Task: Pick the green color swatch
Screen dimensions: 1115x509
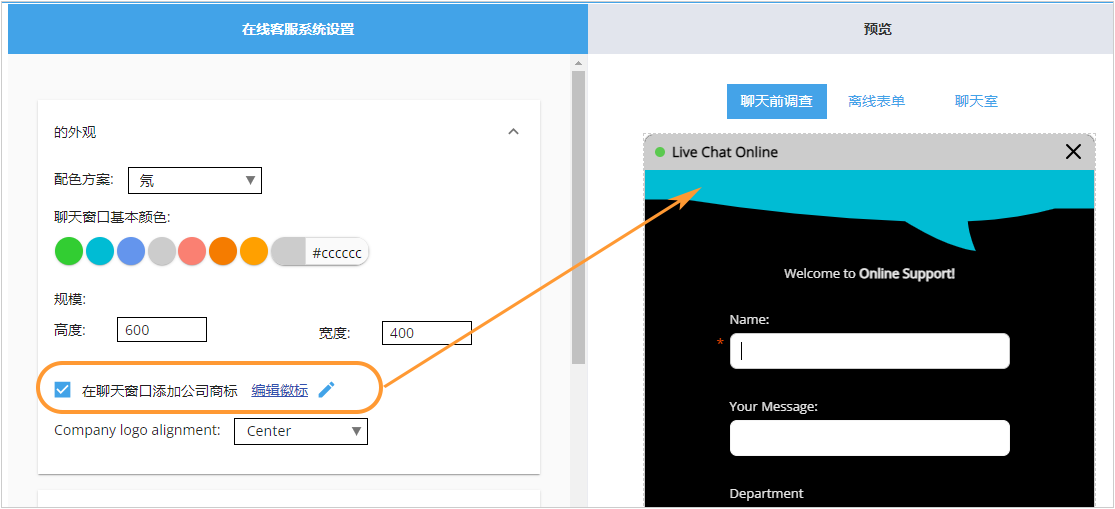Action: 70,252
